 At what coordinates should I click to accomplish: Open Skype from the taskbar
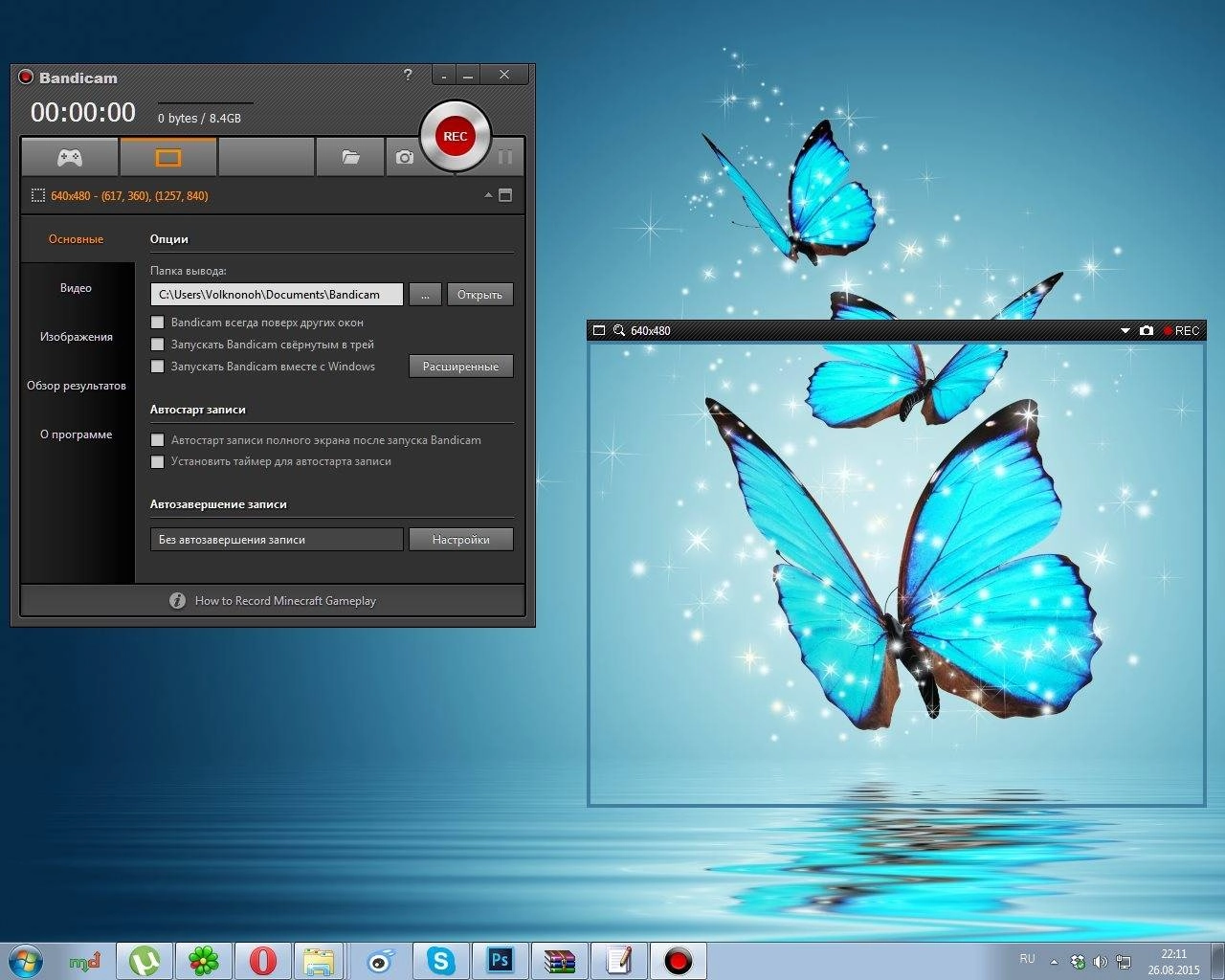[x=440, y=961]
